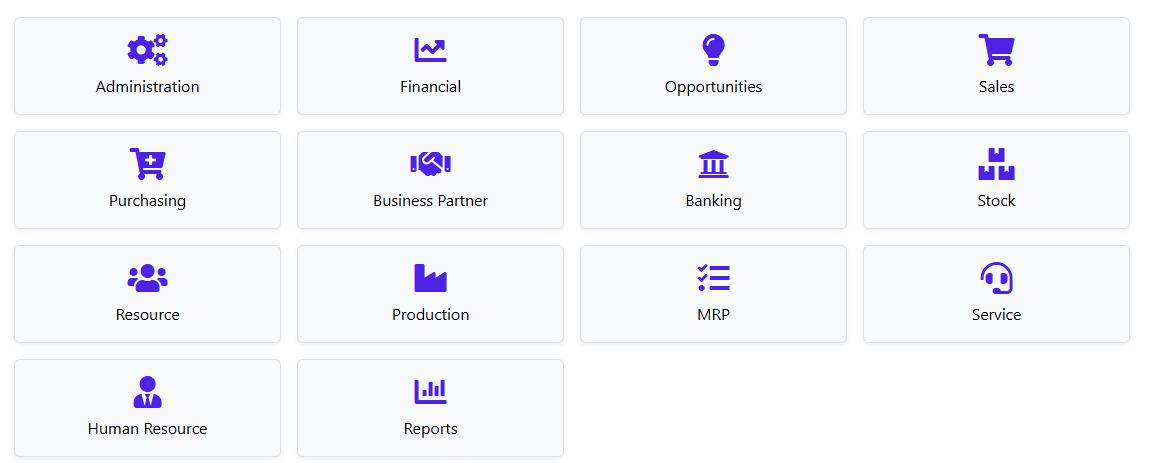Go to the Financial module label
Image resolution: width=1151 pixels, height=463 pixels.
pos(430,87)
